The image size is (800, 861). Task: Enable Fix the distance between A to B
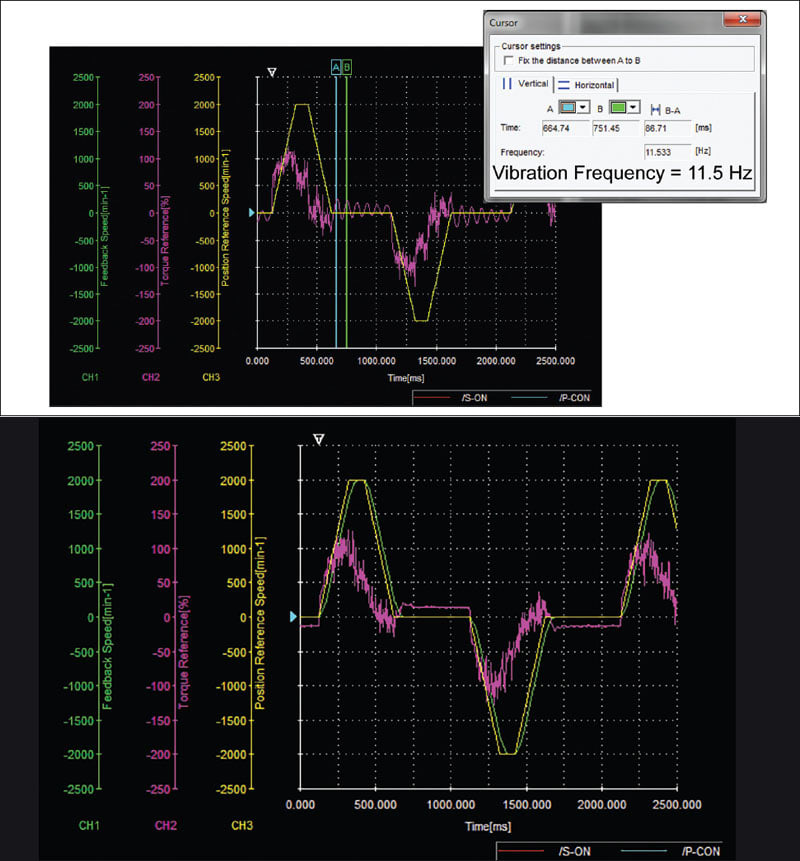[509, 60]
